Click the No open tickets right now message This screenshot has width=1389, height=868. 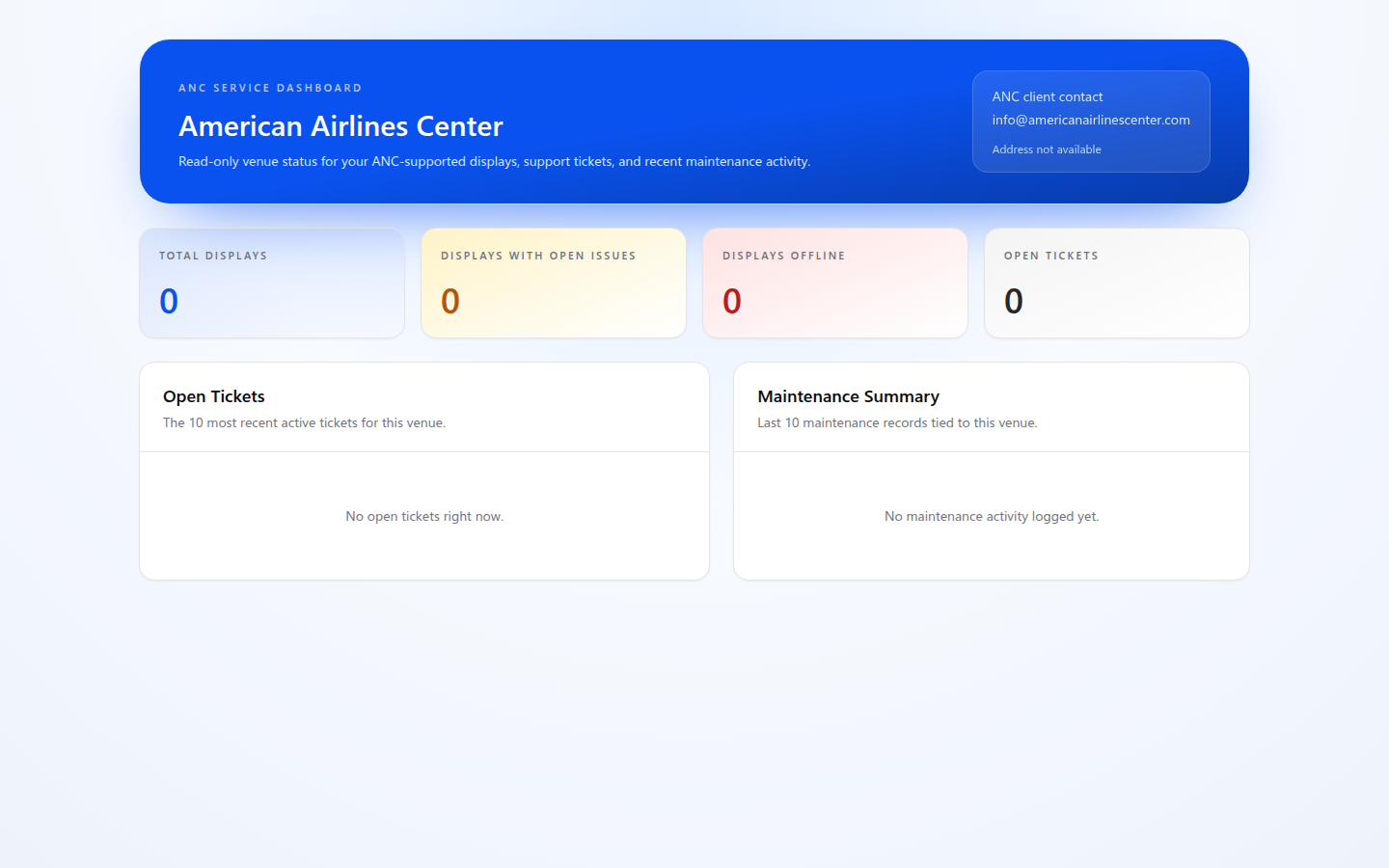424,516
